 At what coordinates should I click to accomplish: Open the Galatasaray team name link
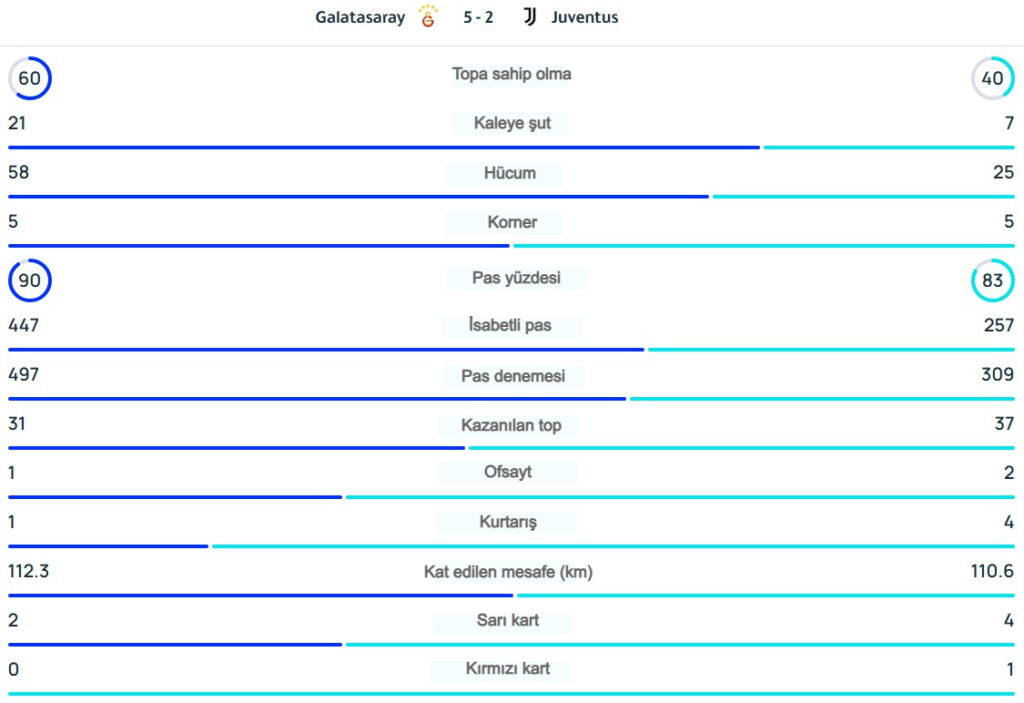coord(360,17)
